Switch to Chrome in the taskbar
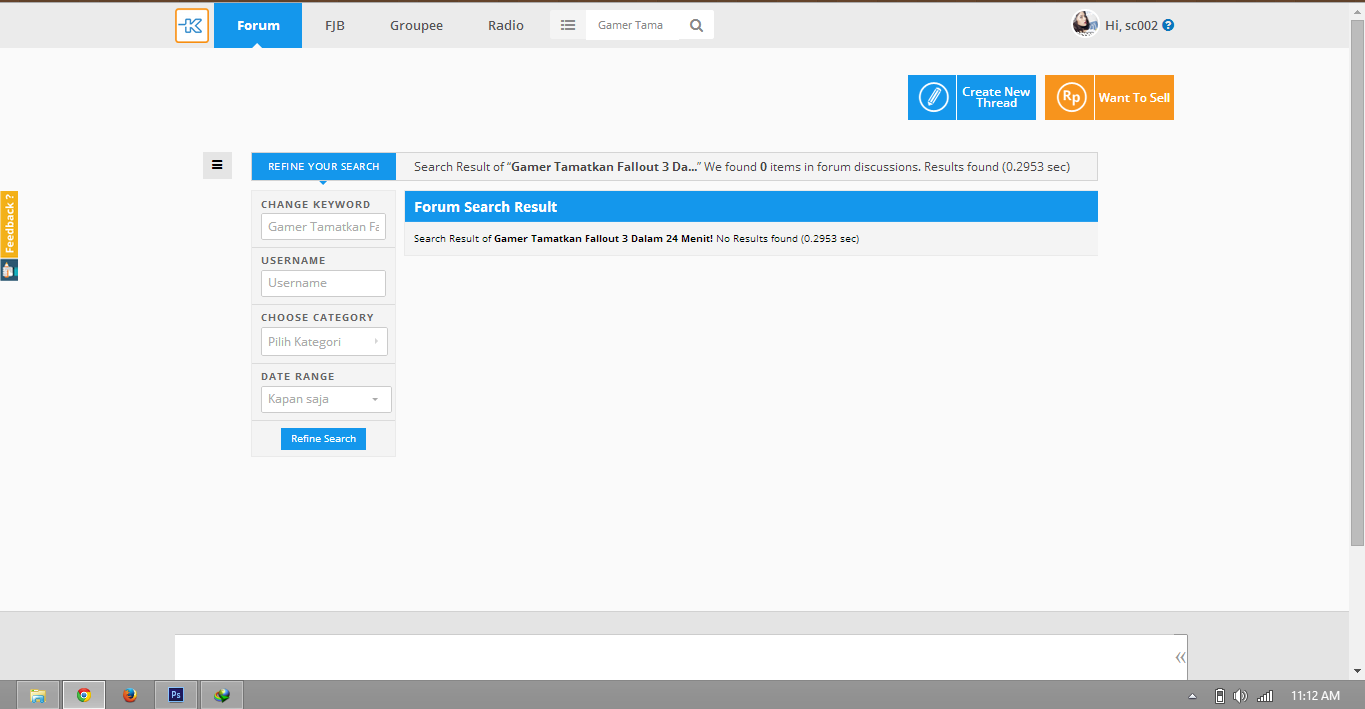Image resolution: width=1365 pixels, height=709 pixels. (84, 695)
